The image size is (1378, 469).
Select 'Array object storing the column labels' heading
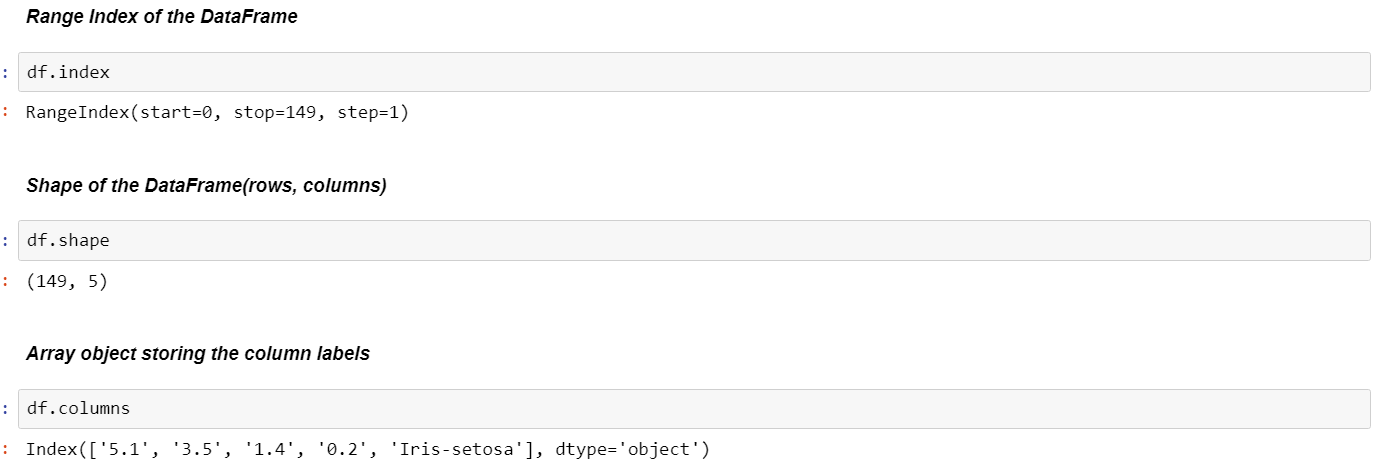[x=197, y=354]
